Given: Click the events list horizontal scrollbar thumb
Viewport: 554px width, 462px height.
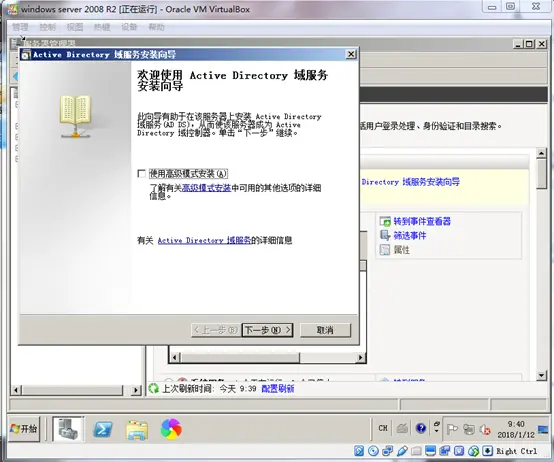Looking at the screenshot, I should (240, 357).
